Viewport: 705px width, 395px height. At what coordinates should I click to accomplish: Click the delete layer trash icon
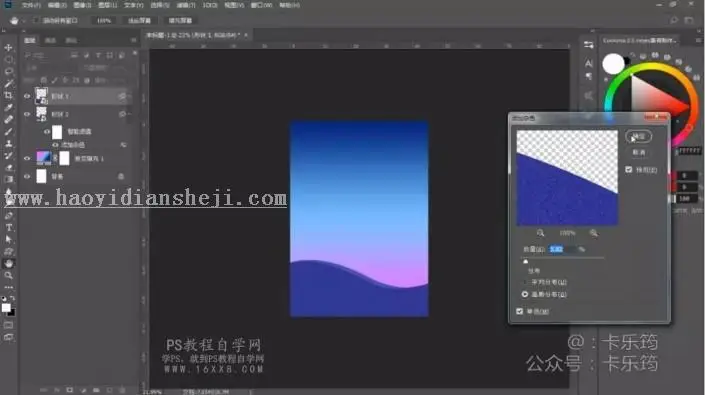(x=122, y=390)
